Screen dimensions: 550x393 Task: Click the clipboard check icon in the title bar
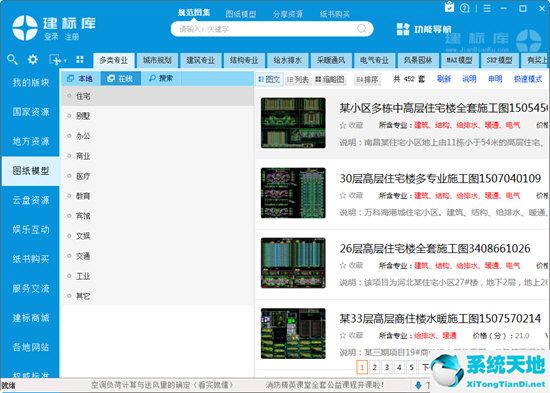449,7
